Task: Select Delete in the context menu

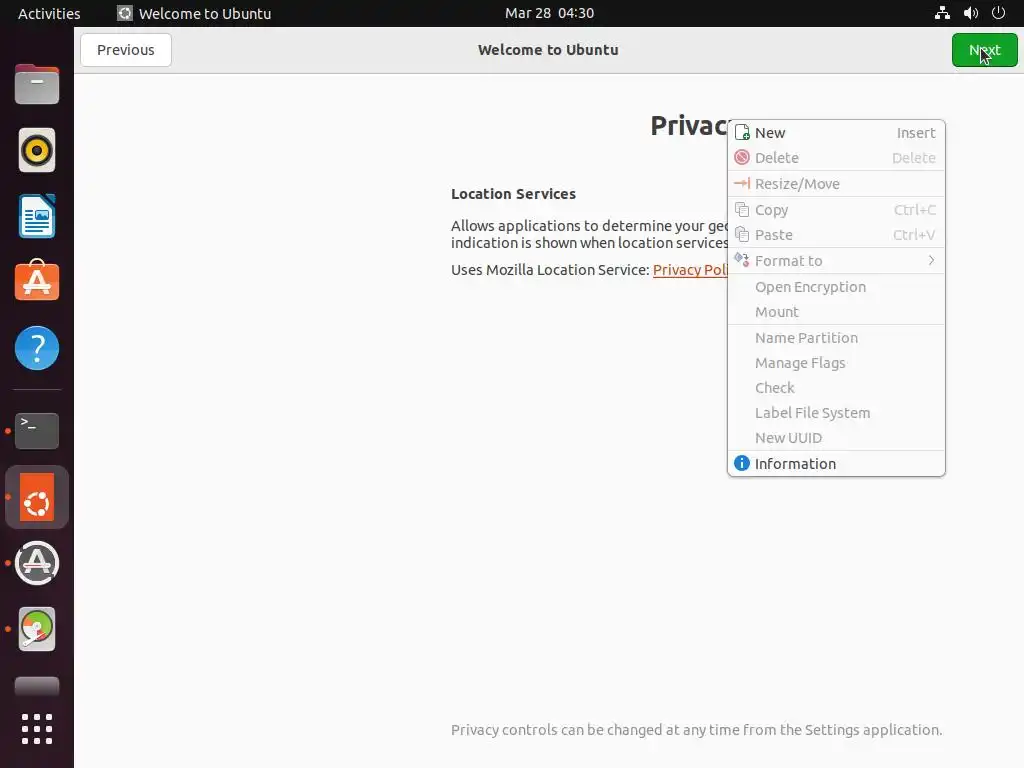Action: pyautogui.click(x=836, y=157)
